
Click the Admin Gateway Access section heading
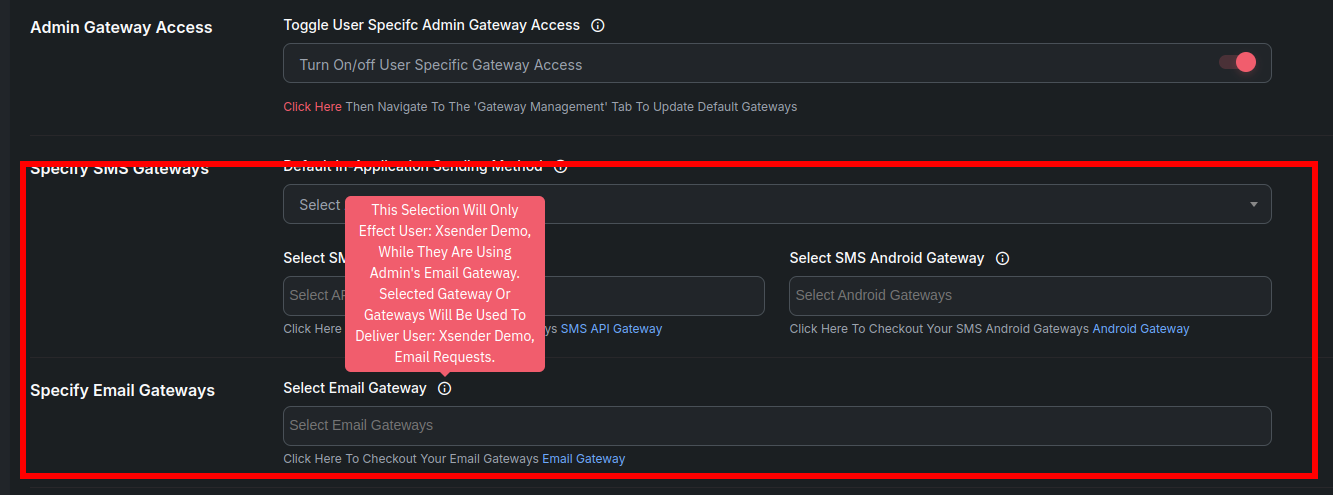(121, 27)
